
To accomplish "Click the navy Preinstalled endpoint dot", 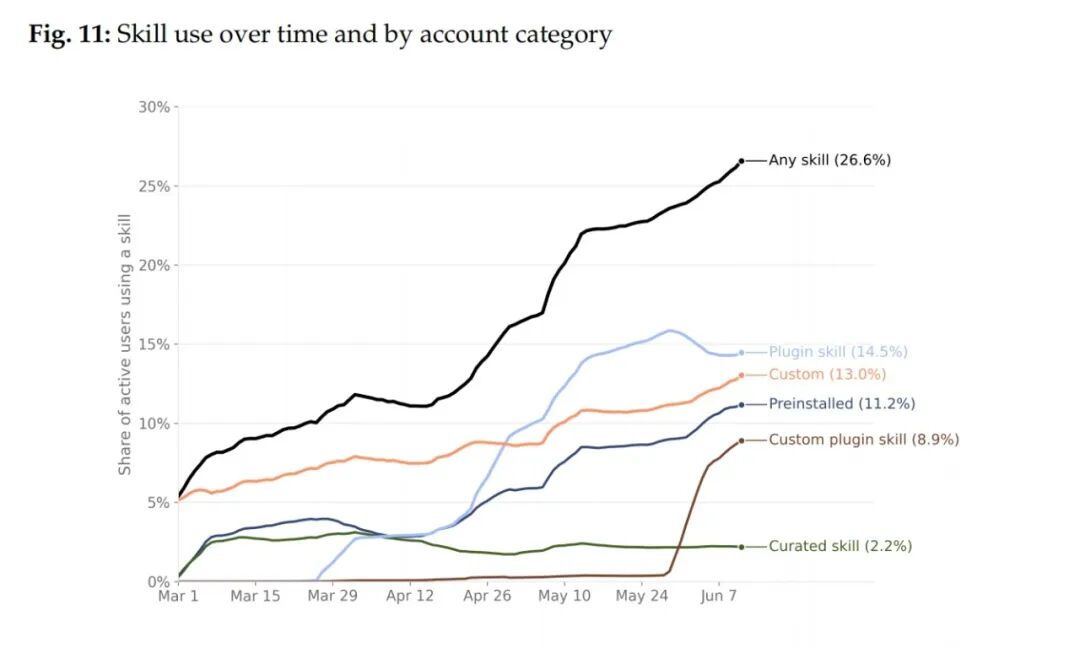I will 742,405.
